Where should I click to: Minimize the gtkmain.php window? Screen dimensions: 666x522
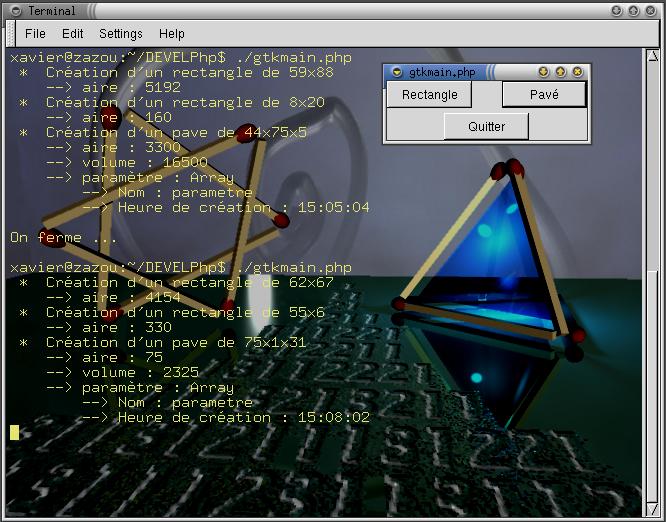(543, 72)
